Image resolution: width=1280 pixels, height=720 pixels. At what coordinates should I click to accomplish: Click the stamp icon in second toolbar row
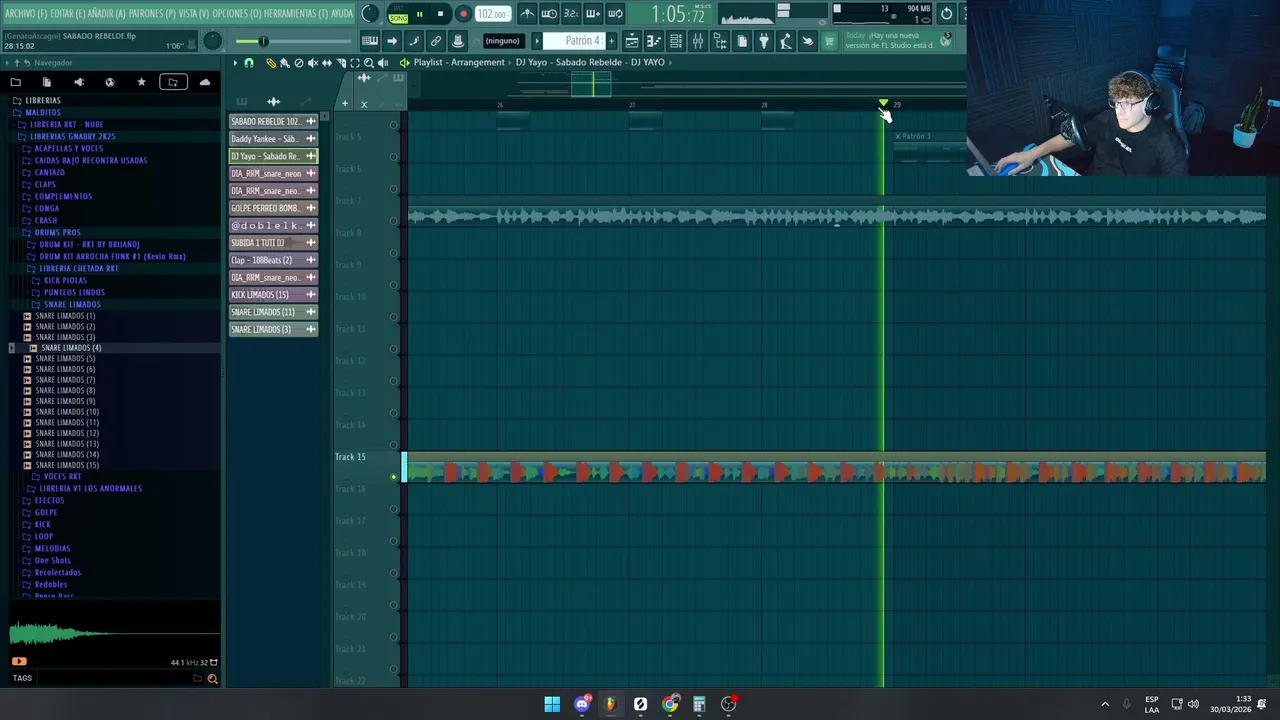[x=458, y=41]
